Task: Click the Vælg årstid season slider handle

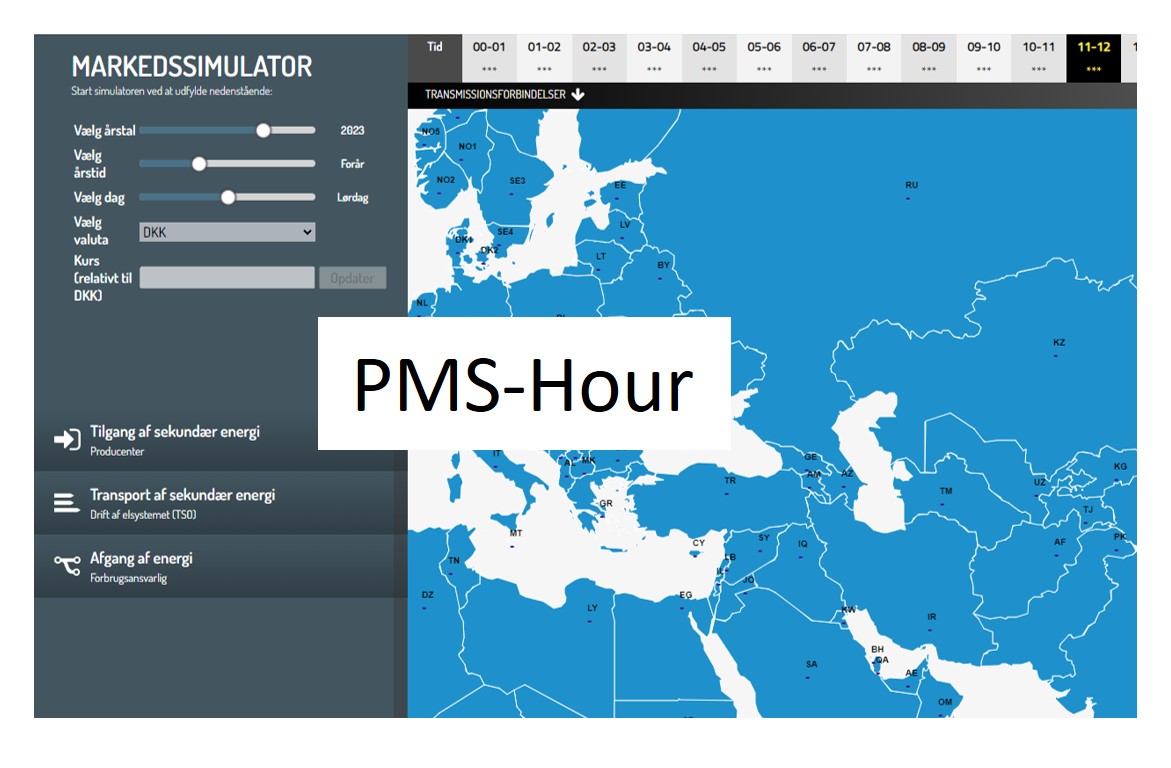Action: pyautogui.click(x=198, y=164)
